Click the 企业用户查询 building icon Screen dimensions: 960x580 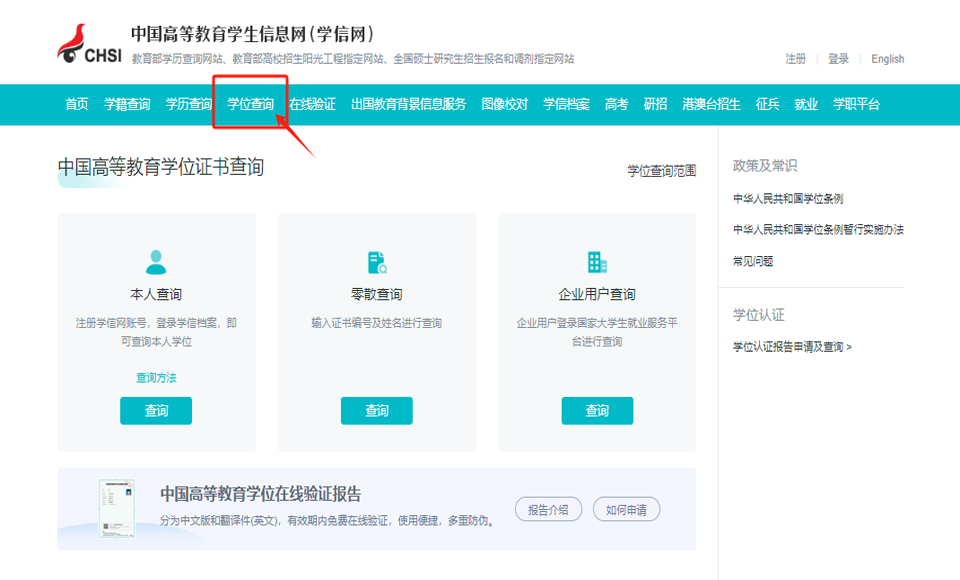pyautogui.click(x=597, y=262)
